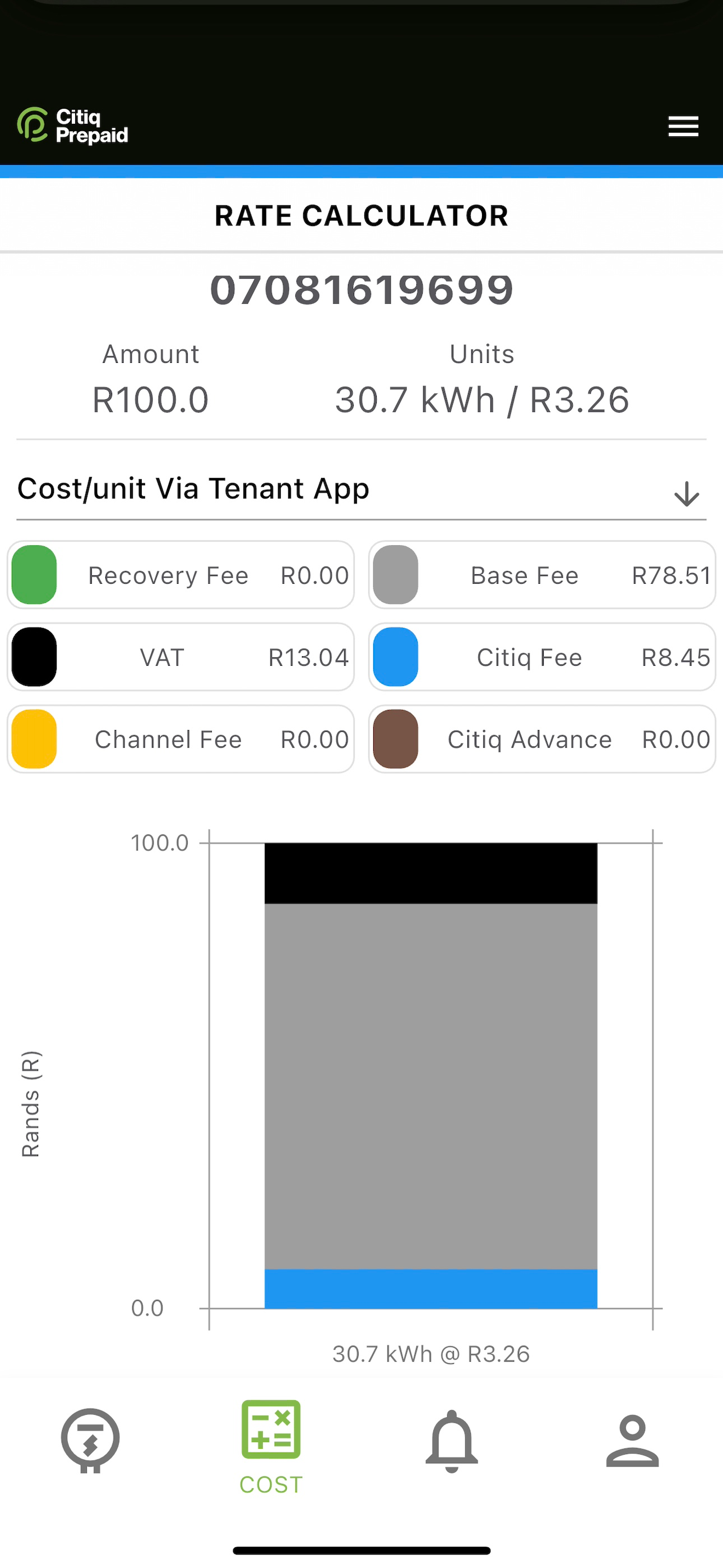Tap the yellow Channel Fee swatch
This screenshot has width=723, height=1568.
tap(34, 739)
